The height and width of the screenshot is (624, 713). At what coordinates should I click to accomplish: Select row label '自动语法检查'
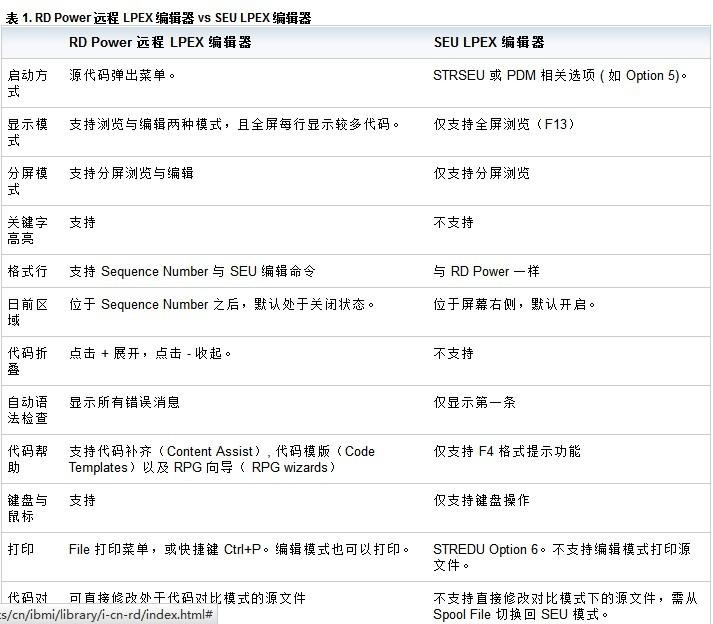(x=28, y=410)
